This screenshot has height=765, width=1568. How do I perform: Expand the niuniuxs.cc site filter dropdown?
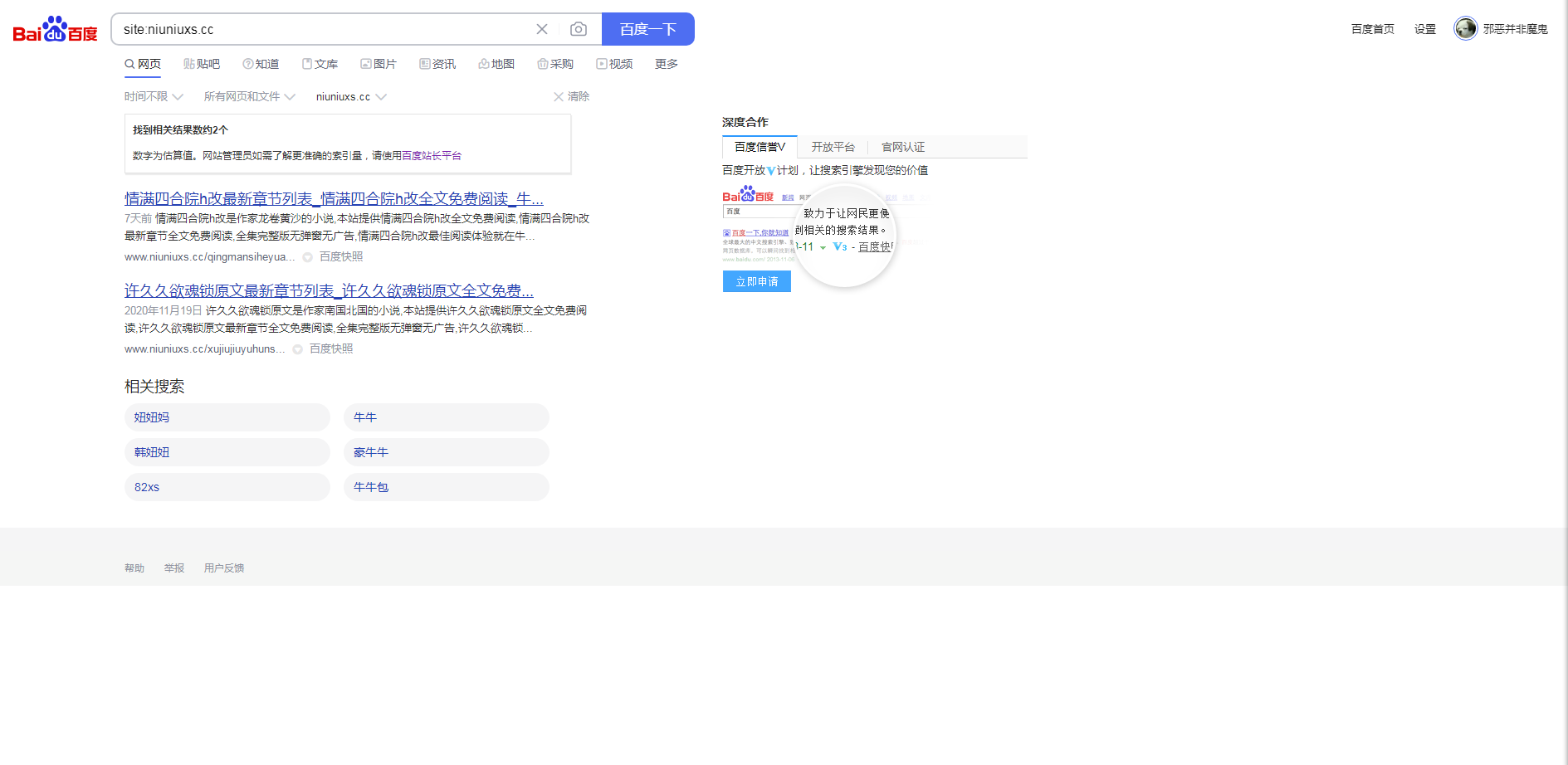pos(351,97)
